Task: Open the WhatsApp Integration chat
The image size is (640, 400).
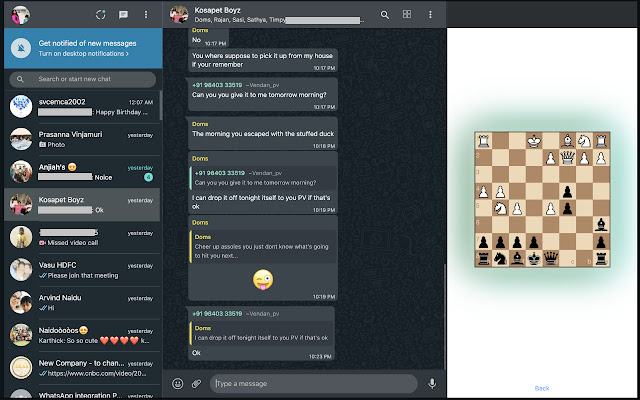Action: (83, 392)
